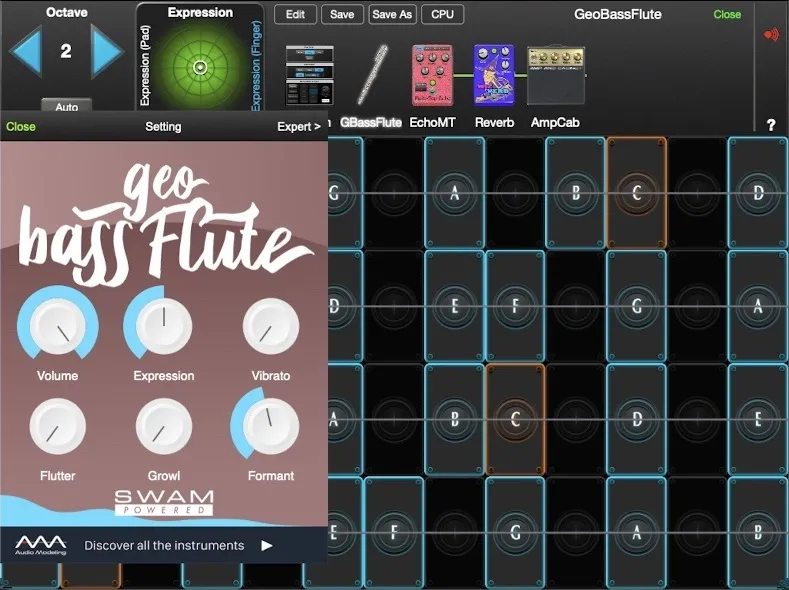This screenshot has width=789, height=590.
Task: Adjust the Volume knob
Action: [57, 326]
